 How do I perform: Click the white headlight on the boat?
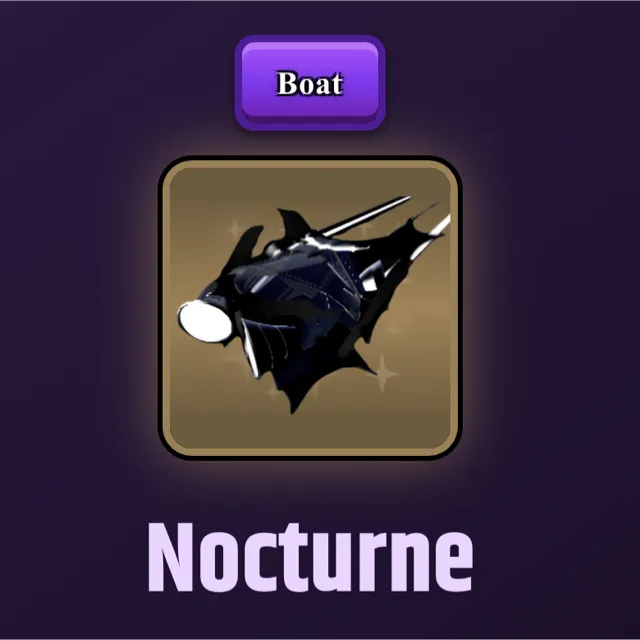(x=205, y=321)
